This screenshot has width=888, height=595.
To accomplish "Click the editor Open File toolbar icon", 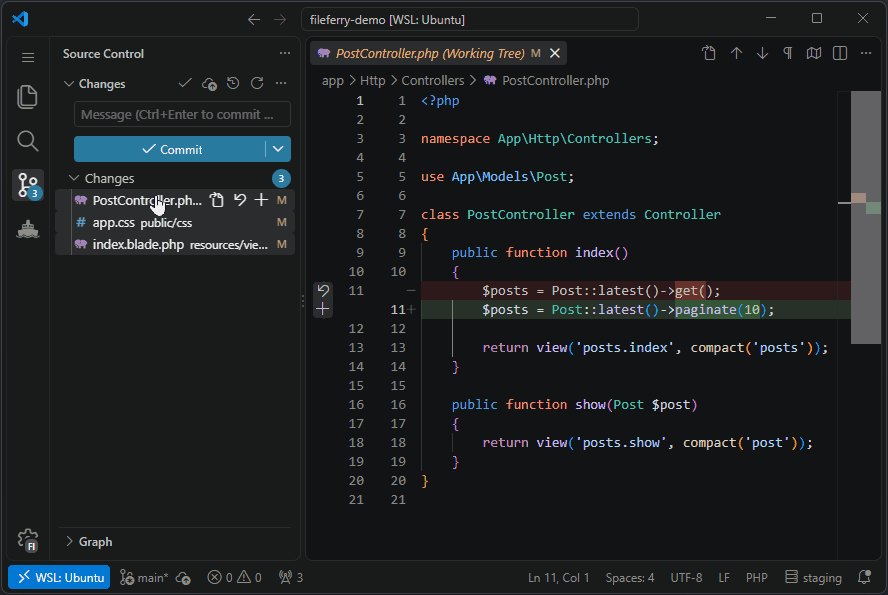I will tap(709, 53).
